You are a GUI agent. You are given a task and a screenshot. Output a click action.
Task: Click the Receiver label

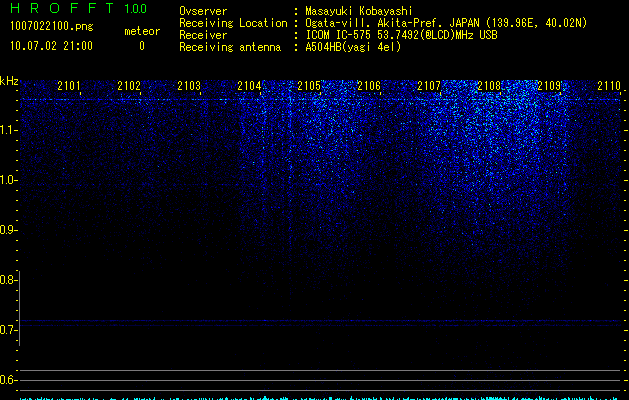pos(203,35)
